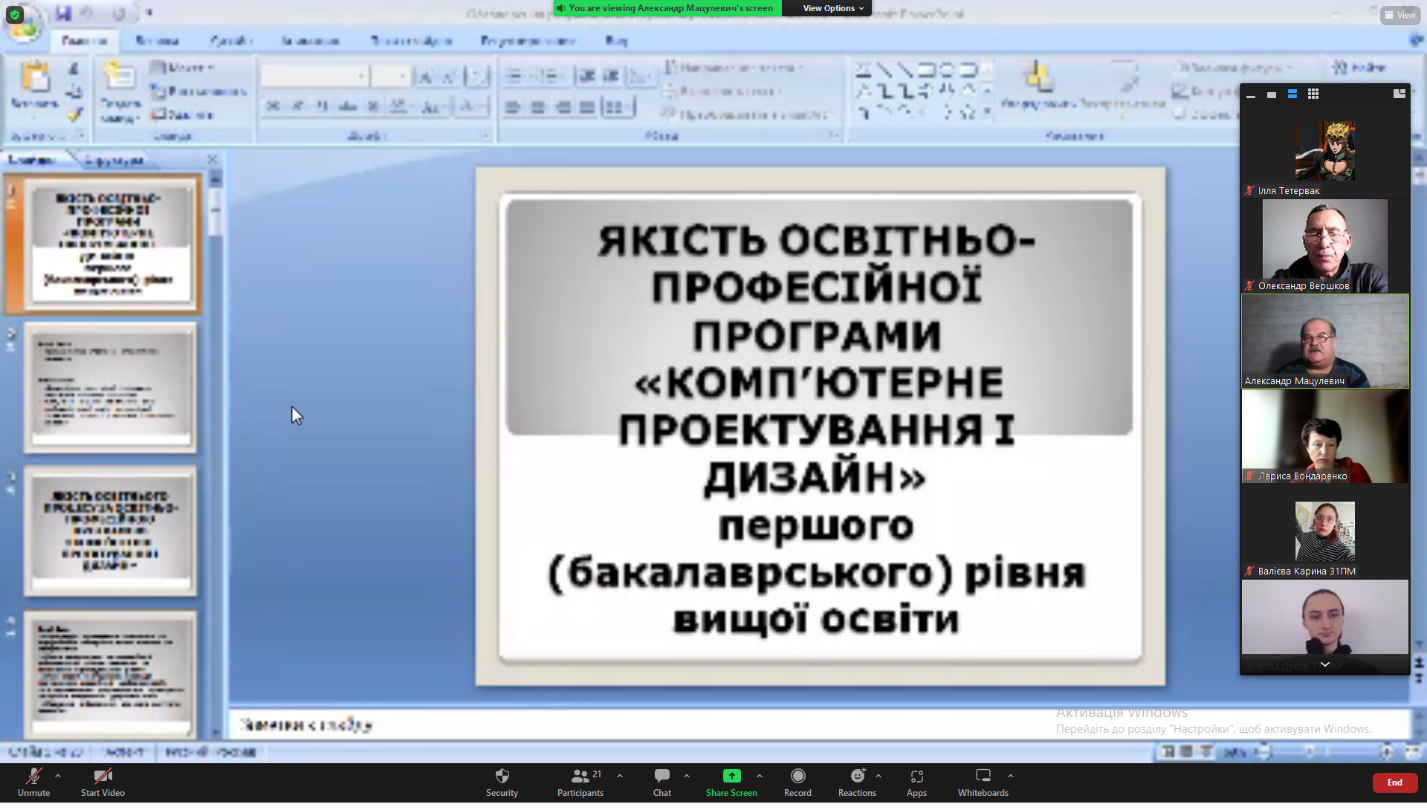Image resolution: width=1427 pixels, height=810 pixels.
Task: Click the Format Painter brush icon
Action: pyautogui.click(x=74, y=114)
